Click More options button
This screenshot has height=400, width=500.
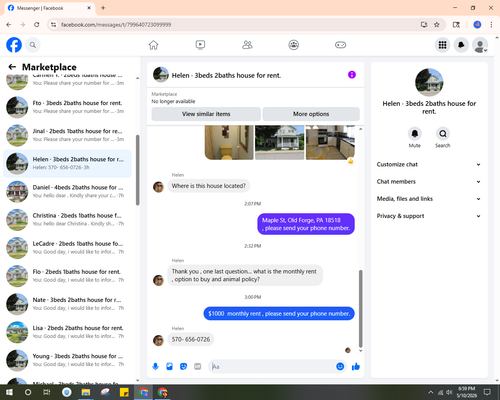pyautogui.click(x=311, y=114)
